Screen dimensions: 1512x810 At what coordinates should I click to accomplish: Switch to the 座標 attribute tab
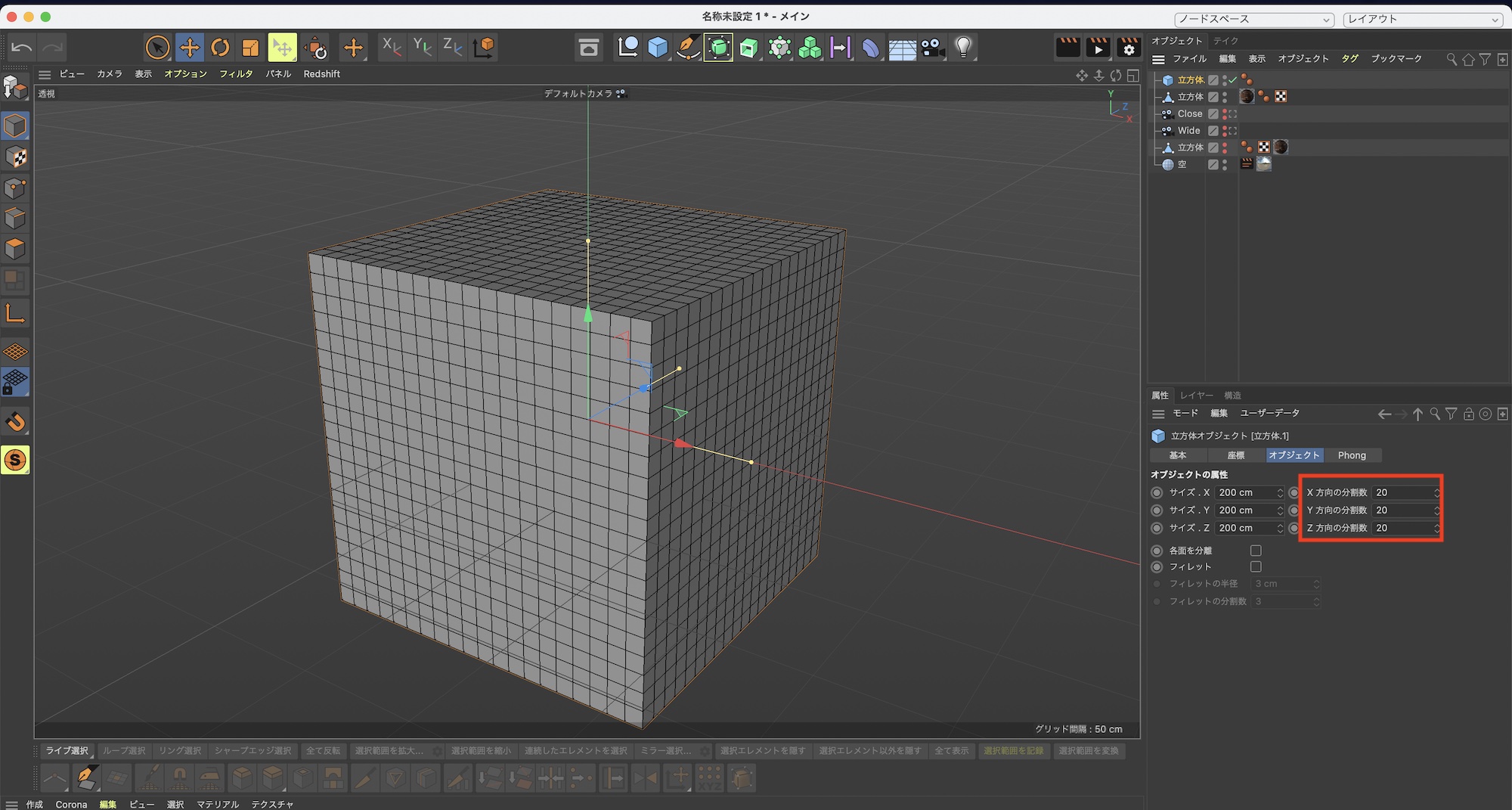pos(1235,455)
